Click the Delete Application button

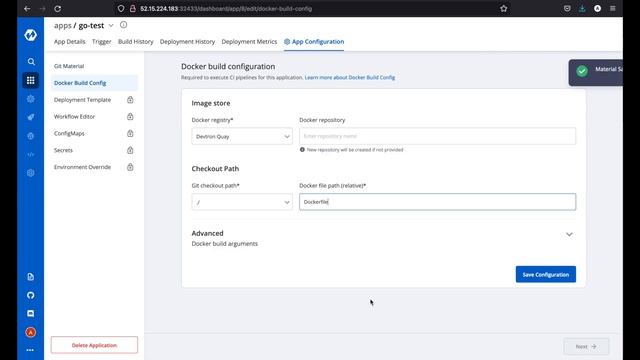click(x=94, y=345)
